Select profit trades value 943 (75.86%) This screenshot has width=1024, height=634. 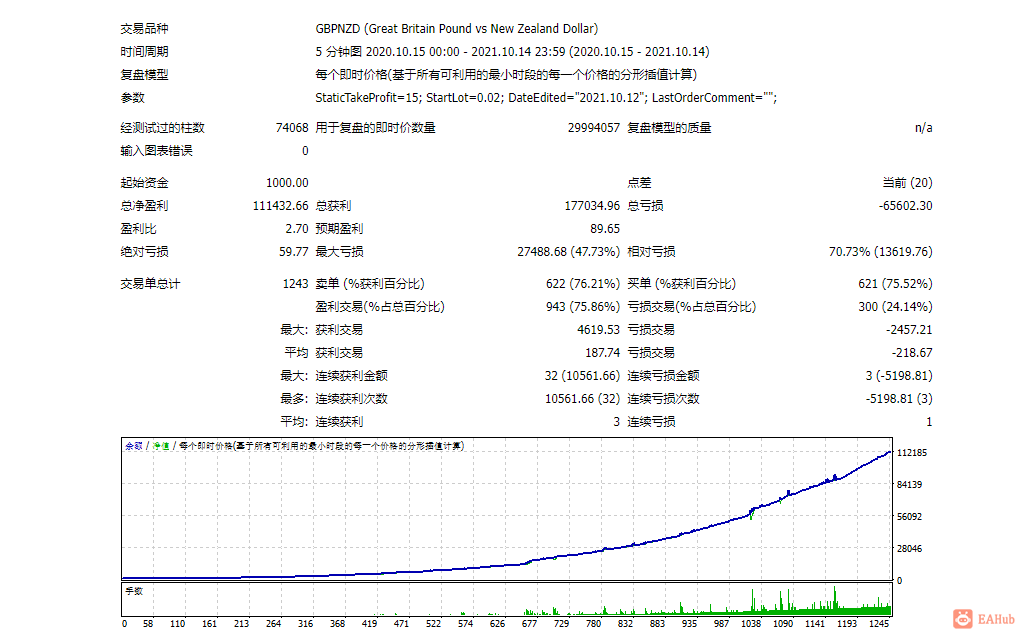tap(583, 307)
